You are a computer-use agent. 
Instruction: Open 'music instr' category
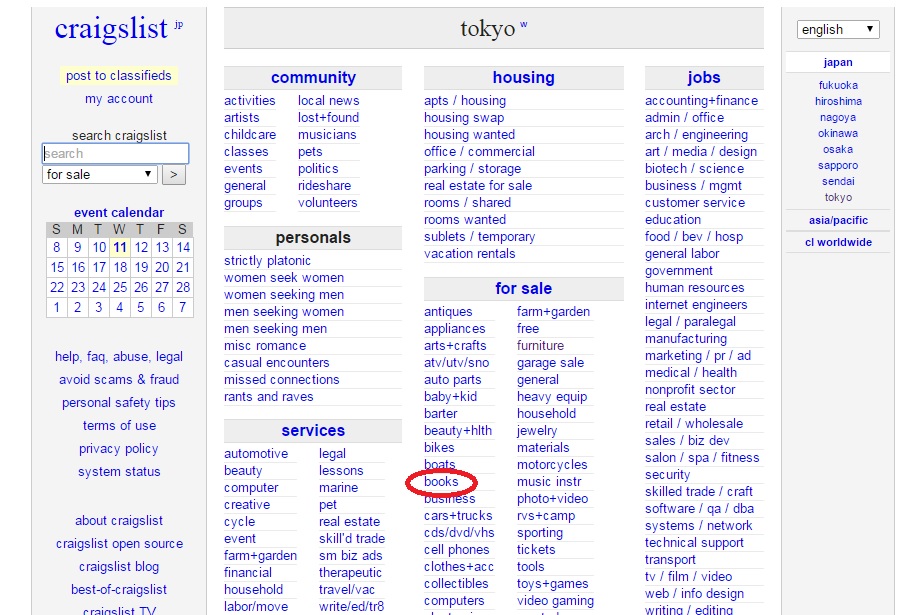click(549, 481)
